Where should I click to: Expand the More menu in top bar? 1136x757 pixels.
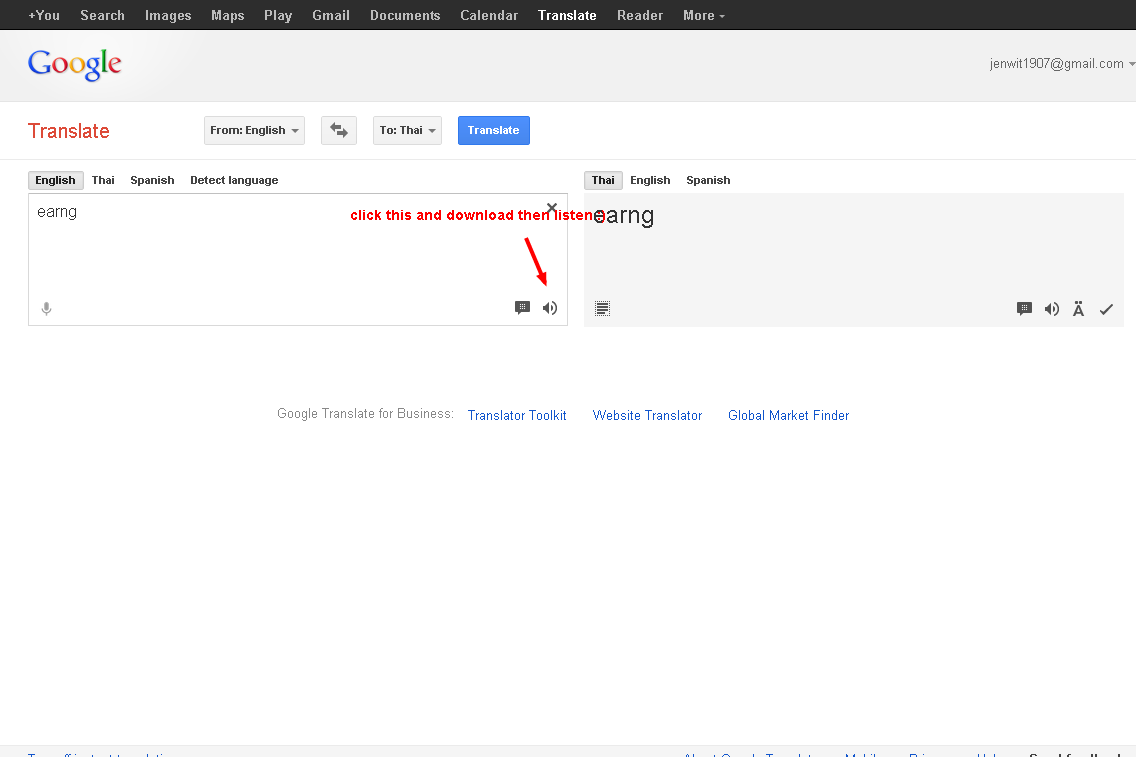pos(703,15)
